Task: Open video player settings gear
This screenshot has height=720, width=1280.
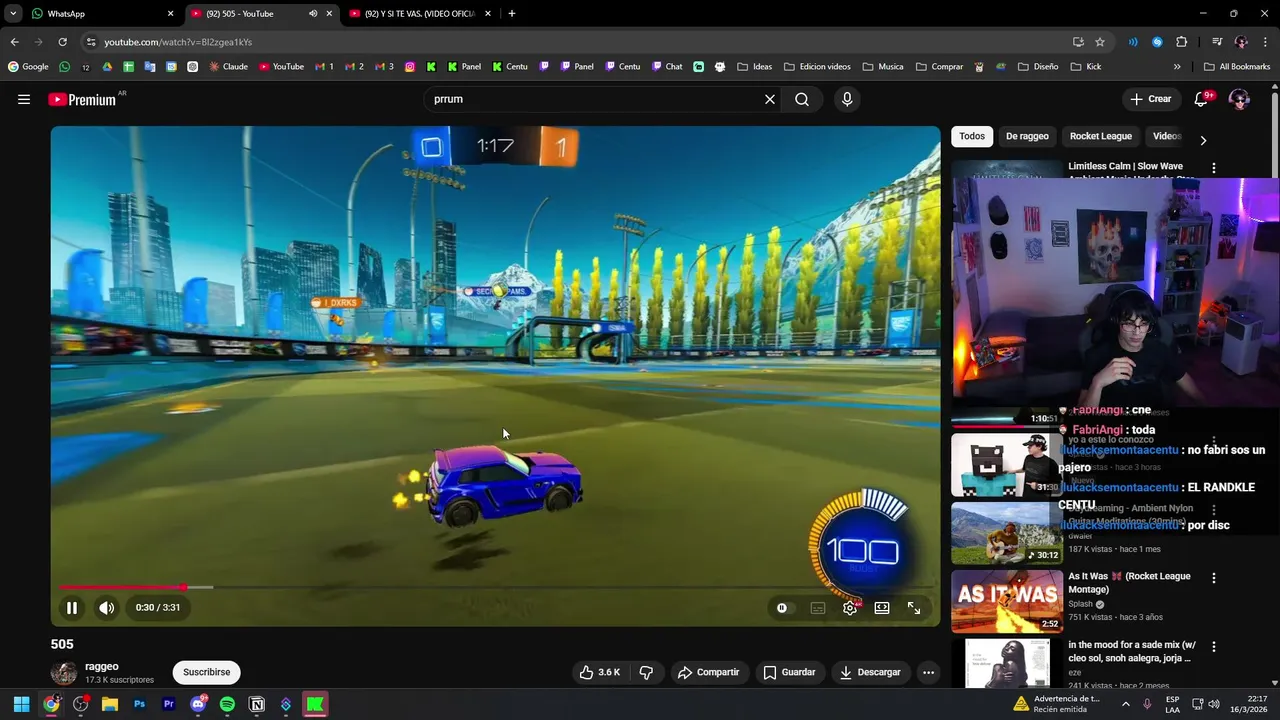Action: point(850,608)
